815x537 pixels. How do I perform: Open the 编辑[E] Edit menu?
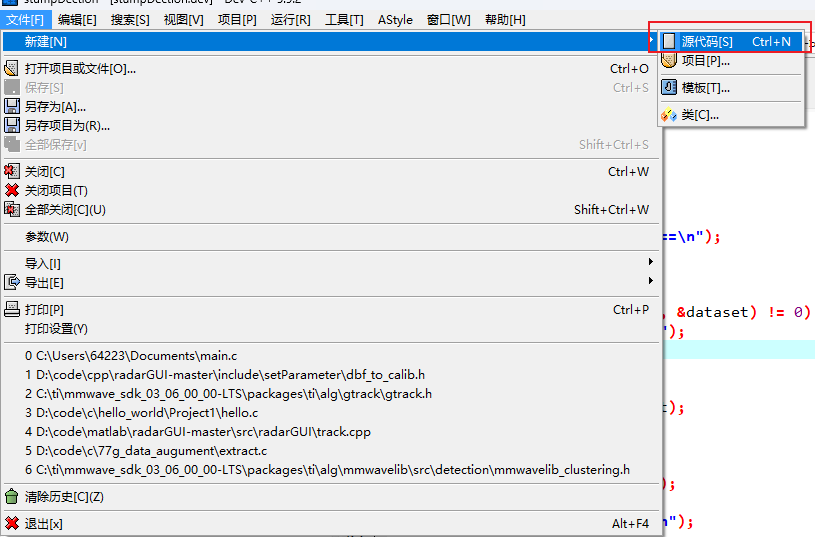[x=77, y=20]
